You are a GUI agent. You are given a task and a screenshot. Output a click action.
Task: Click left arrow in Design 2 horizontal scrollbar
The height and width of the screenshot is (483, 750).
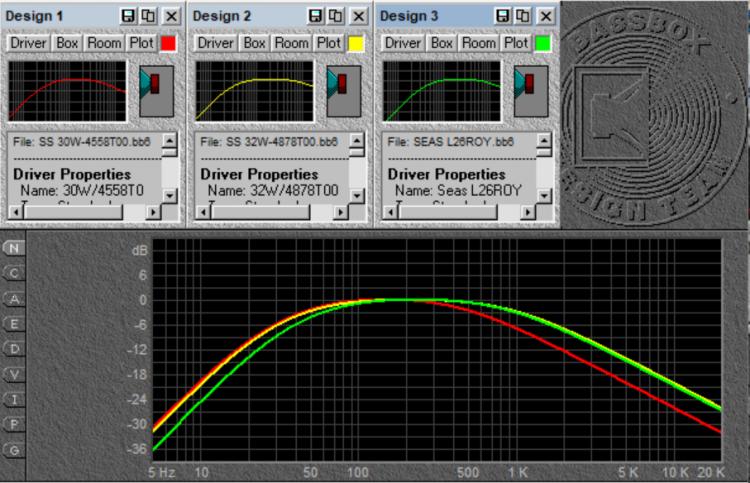pyautogui.click(x=203, y=212)
